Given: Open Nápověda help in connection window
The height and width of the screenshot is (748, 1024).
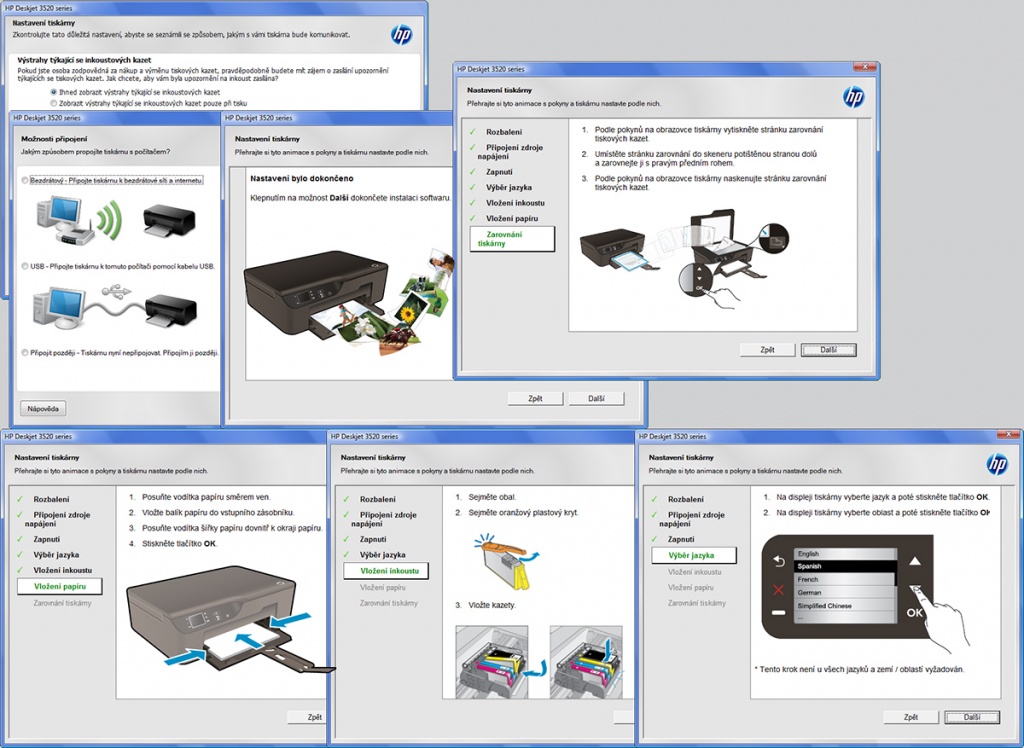Looking at the screenshot, I should point(43,409).
